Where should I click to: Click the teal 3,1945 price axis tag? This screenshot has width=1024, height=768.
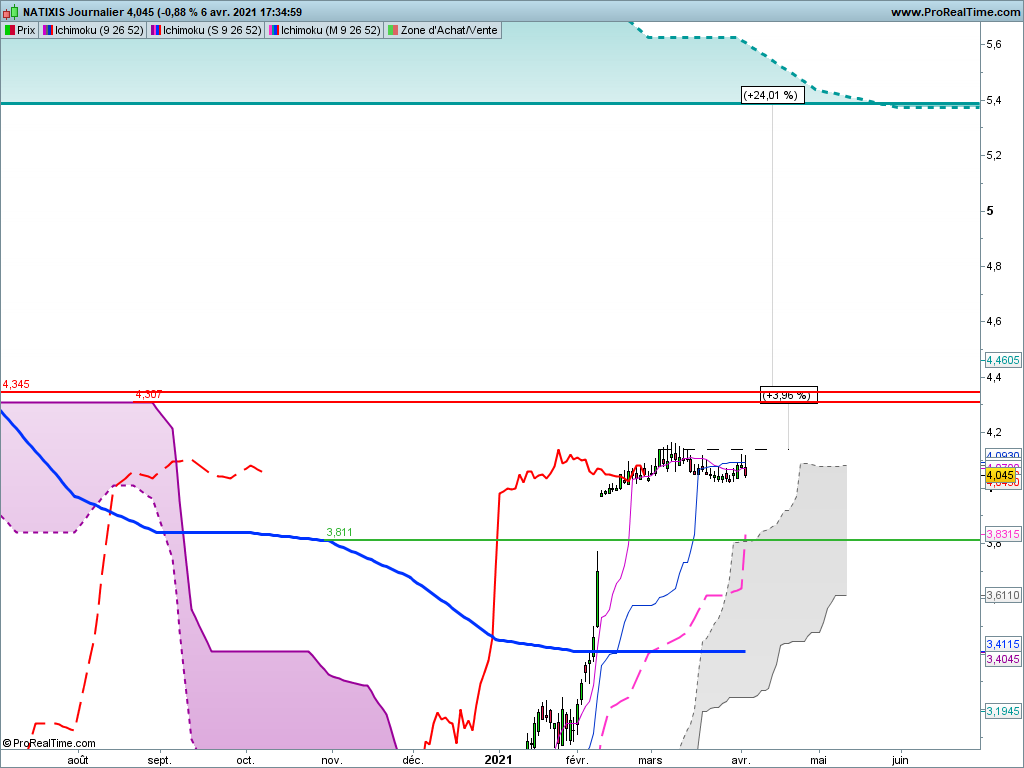(1002, 711)
